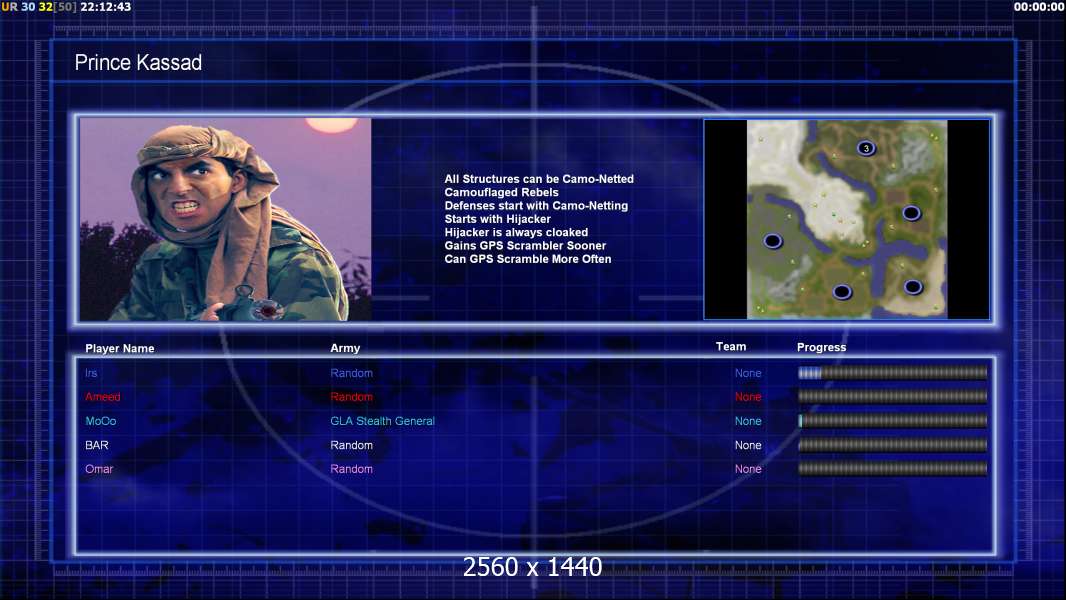This screenshot has width=1066, height=600.
Task: Click 'All Structures can be Camo-Netted' line
Action: [539, 179]
